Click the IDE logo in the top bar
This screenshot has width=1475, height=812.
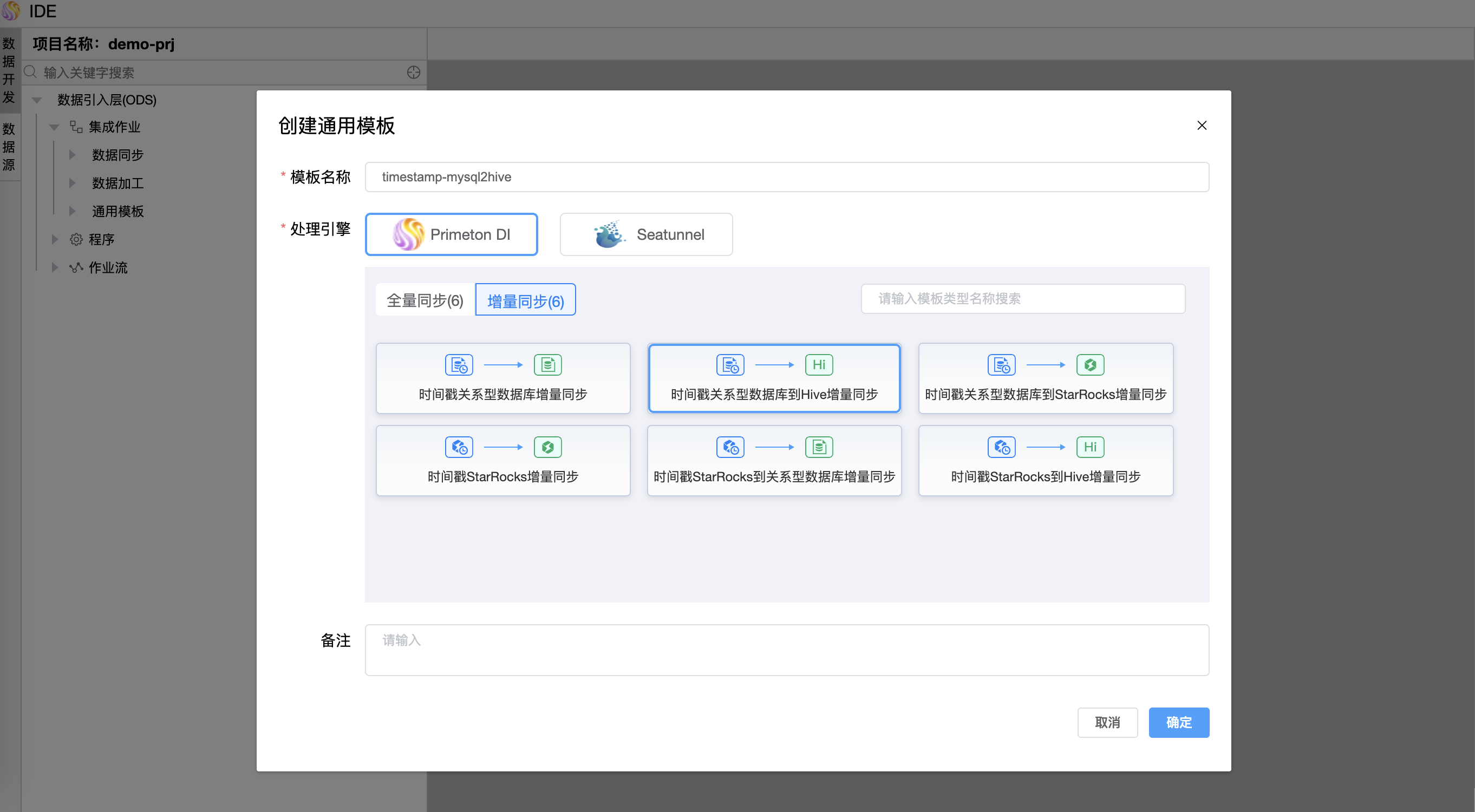coord(11,11)
